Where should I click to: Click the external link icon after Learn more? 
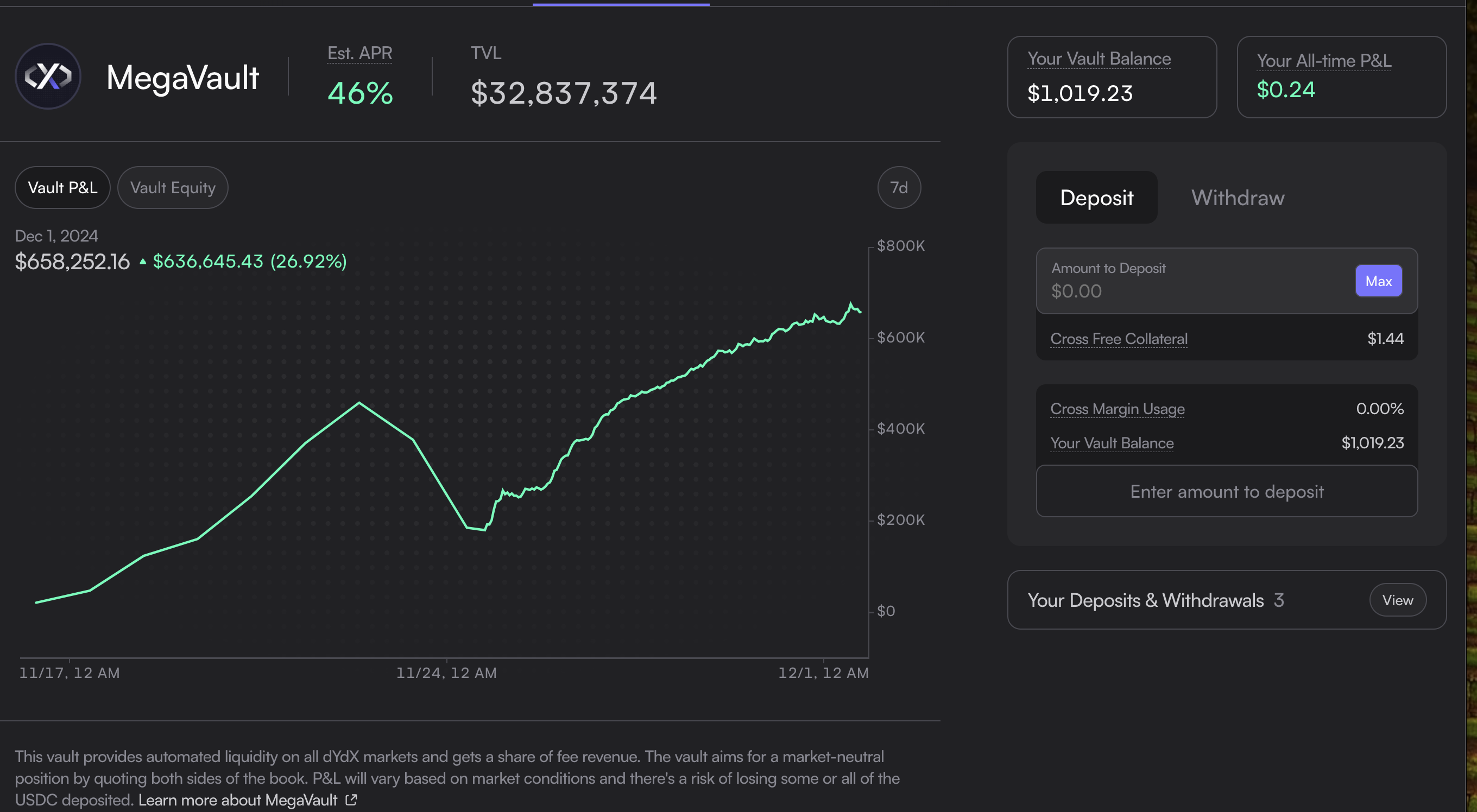pyautogui.click(x=351, y=800)
